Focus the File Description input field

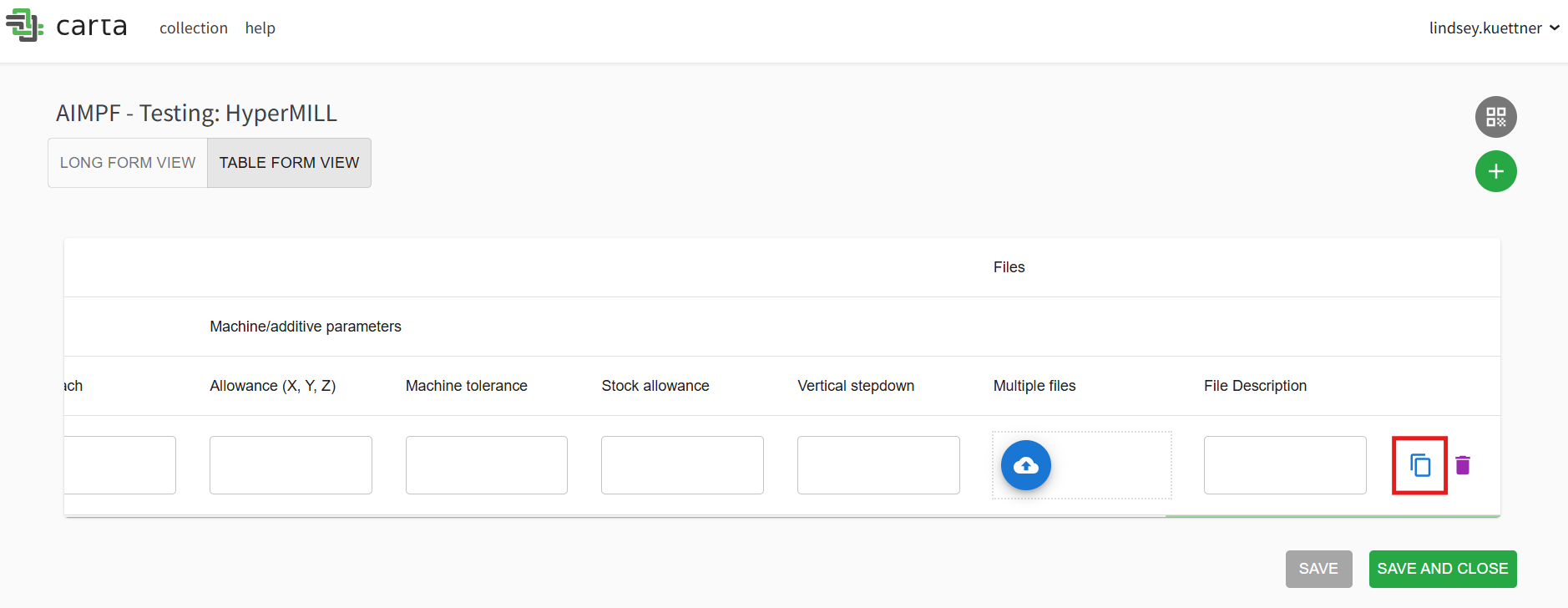coord(1285,465)
